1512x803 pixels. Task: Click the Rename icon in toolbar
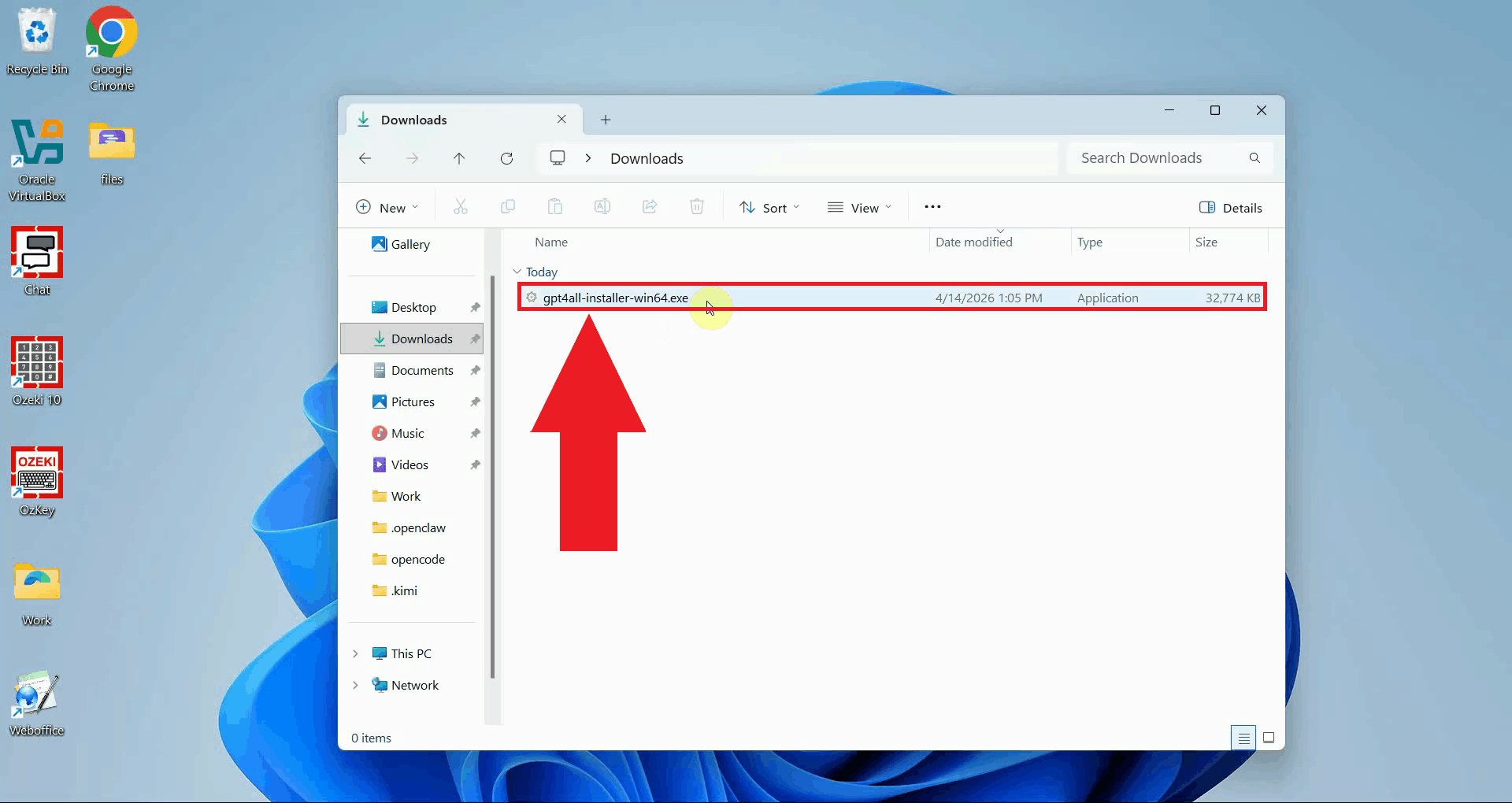point(602,207)
